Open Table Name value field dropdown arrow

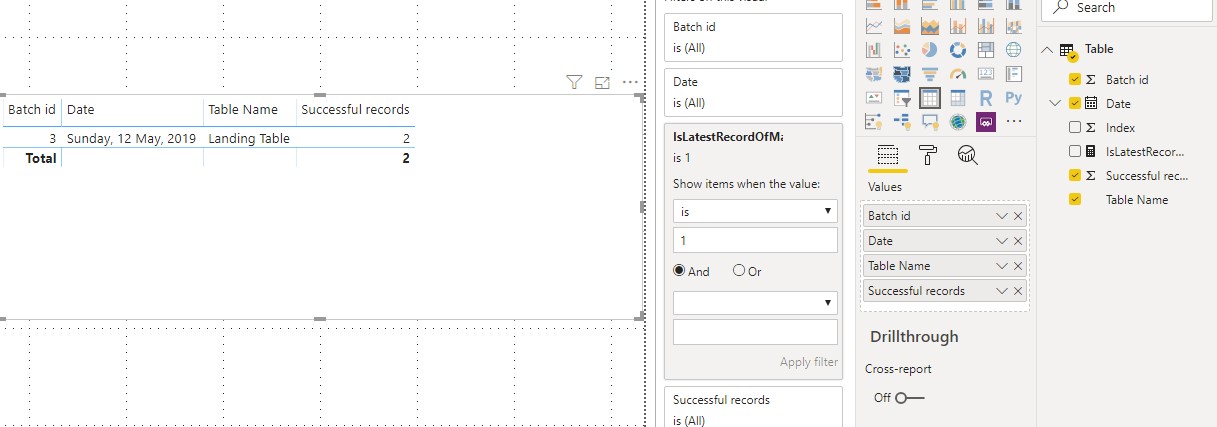pyautogui.click(x=1002, y=266)
